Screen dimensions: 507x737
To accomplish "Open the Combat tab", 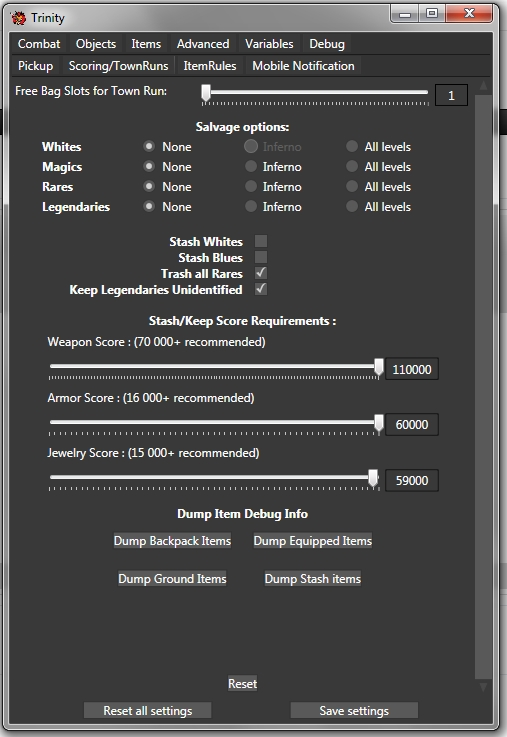I will [39, 44].
